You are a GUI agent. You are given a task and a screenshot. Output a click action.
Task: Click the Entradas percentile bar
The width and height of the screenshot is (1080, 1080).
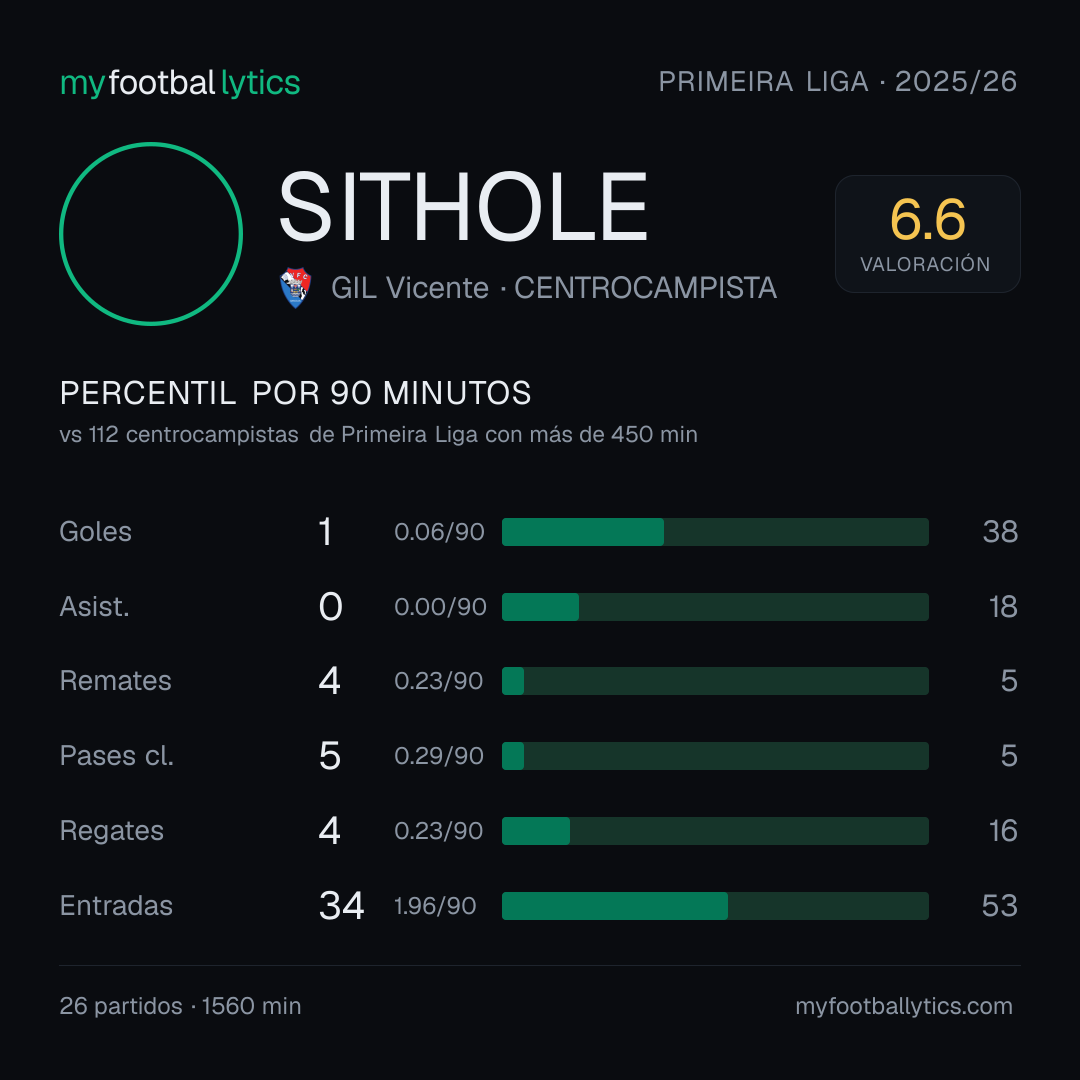coord(715,906)
